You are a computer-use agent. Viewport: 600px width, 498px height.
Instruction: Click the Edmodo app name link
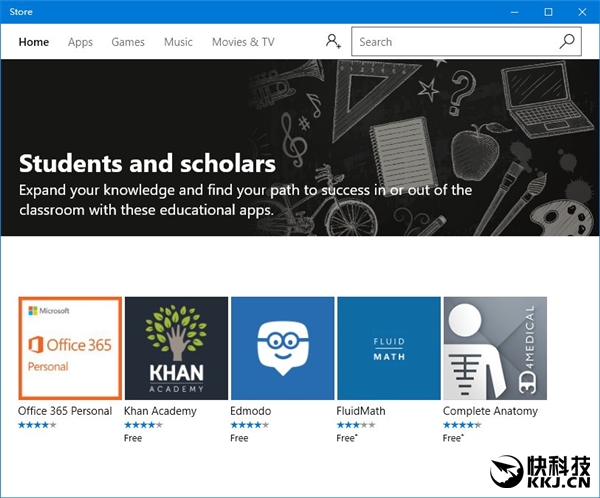coord(251,411)
